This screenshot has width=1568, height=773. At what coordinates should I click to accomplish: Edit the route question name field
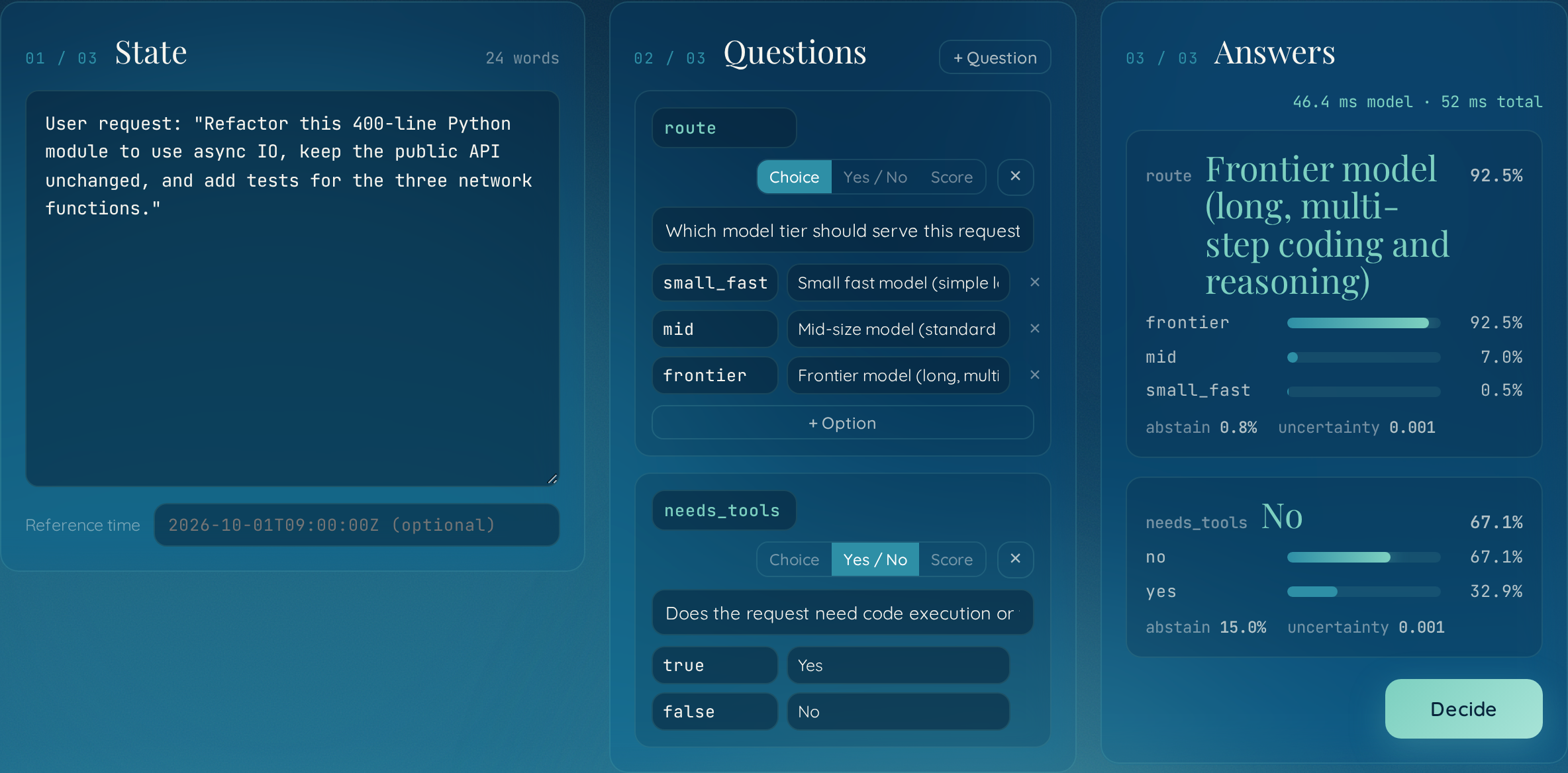pyautogui.click(x=724, y=128)
